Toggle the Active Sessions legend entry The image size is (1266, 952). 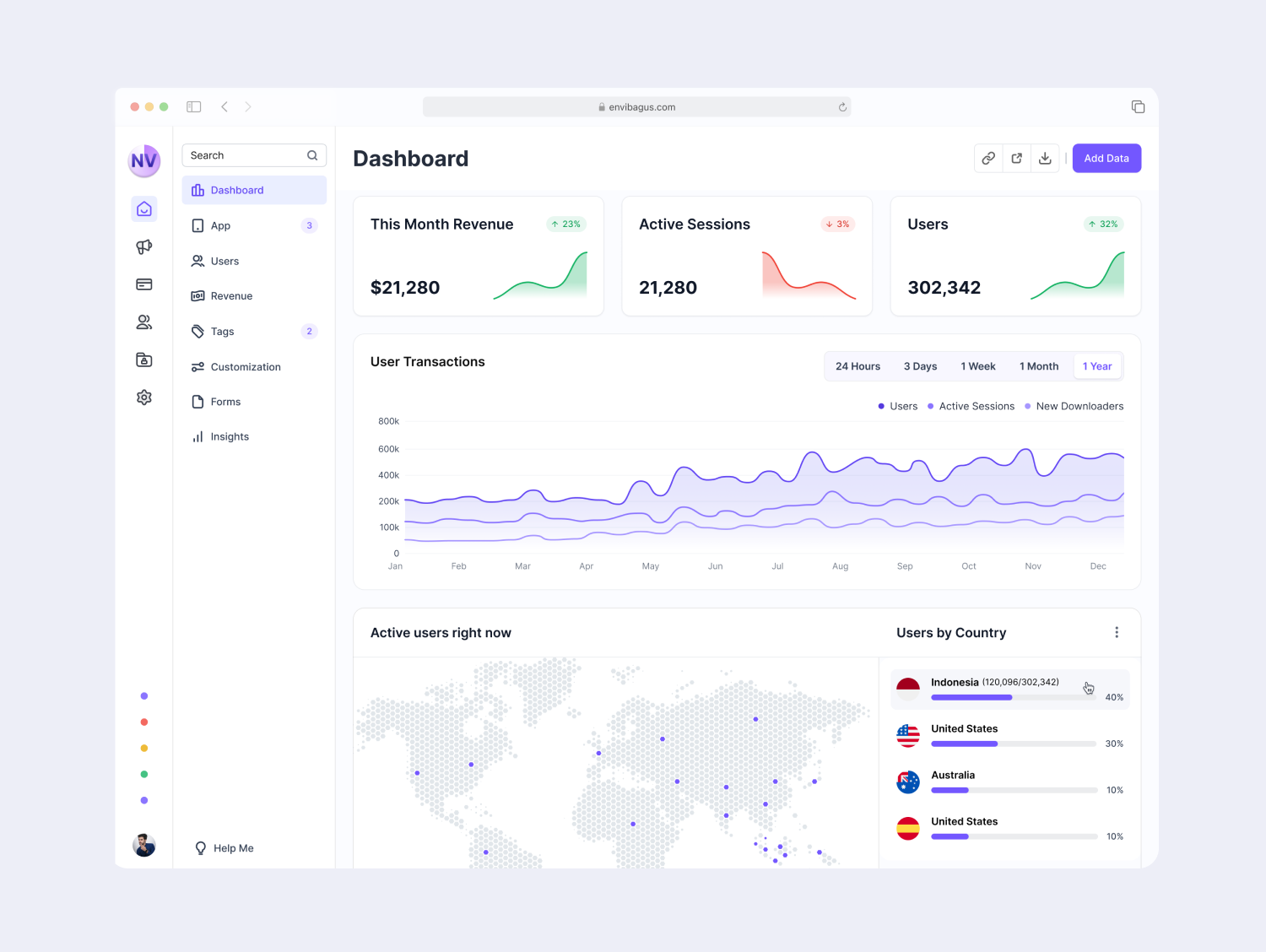pyautogui.click(x=971, y=406)
